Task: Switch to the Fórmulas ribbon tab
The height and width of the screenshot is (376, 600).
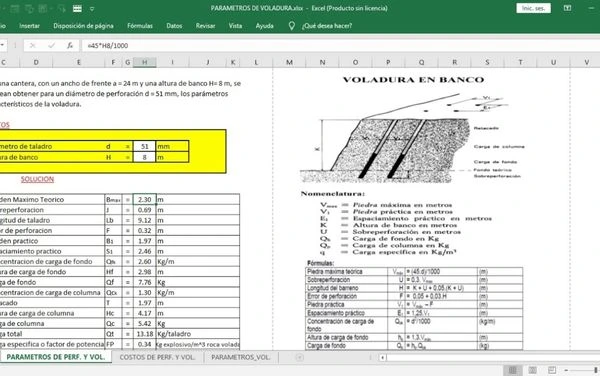Action: (140, 26)
